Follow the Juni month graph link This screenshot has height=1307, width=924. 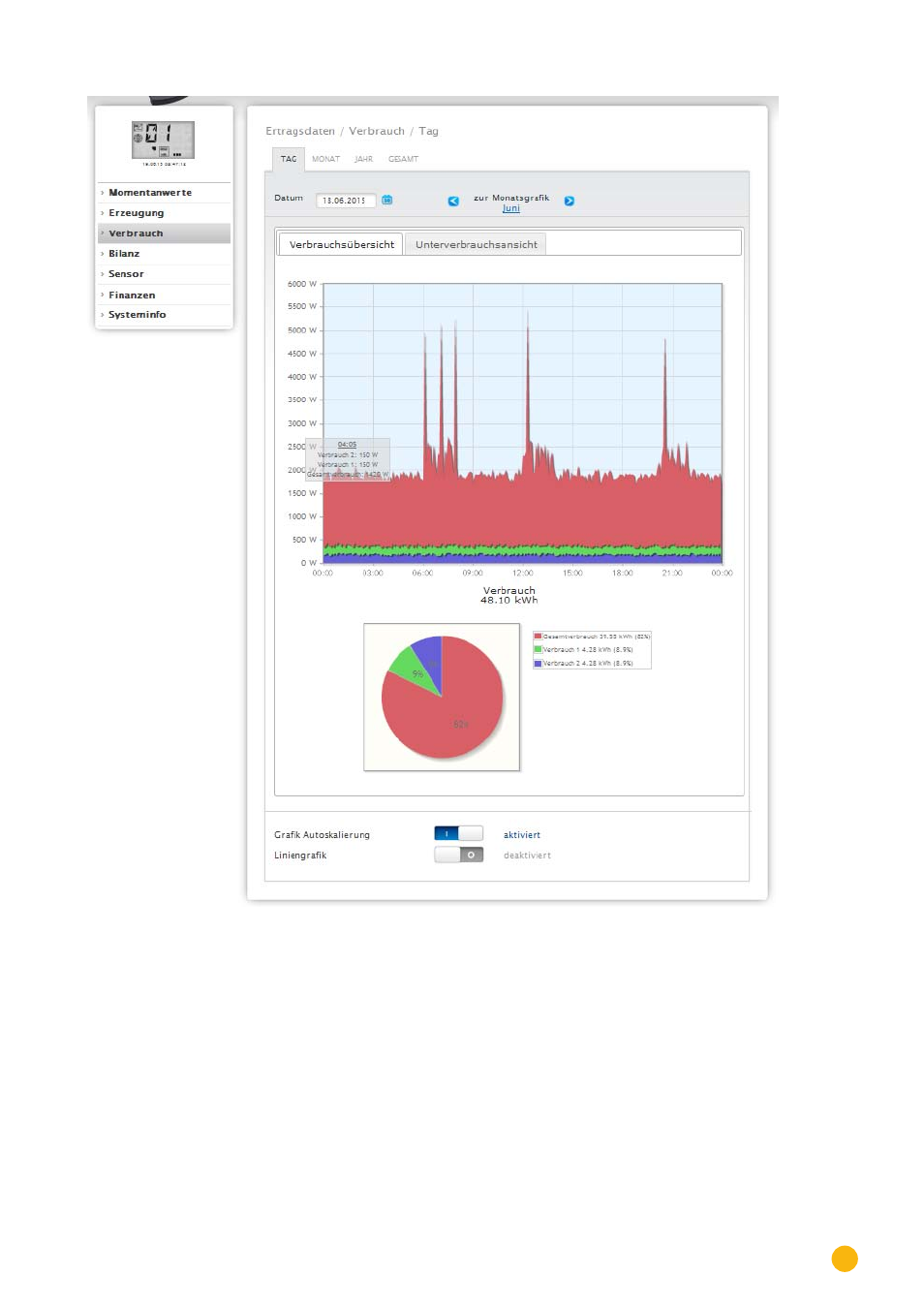coord(511,209)
